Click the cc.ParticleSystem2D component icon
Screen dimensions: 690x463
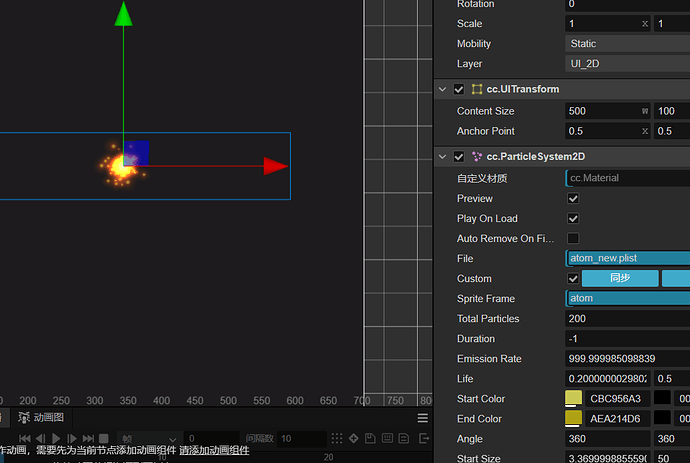tap(477, 157)
